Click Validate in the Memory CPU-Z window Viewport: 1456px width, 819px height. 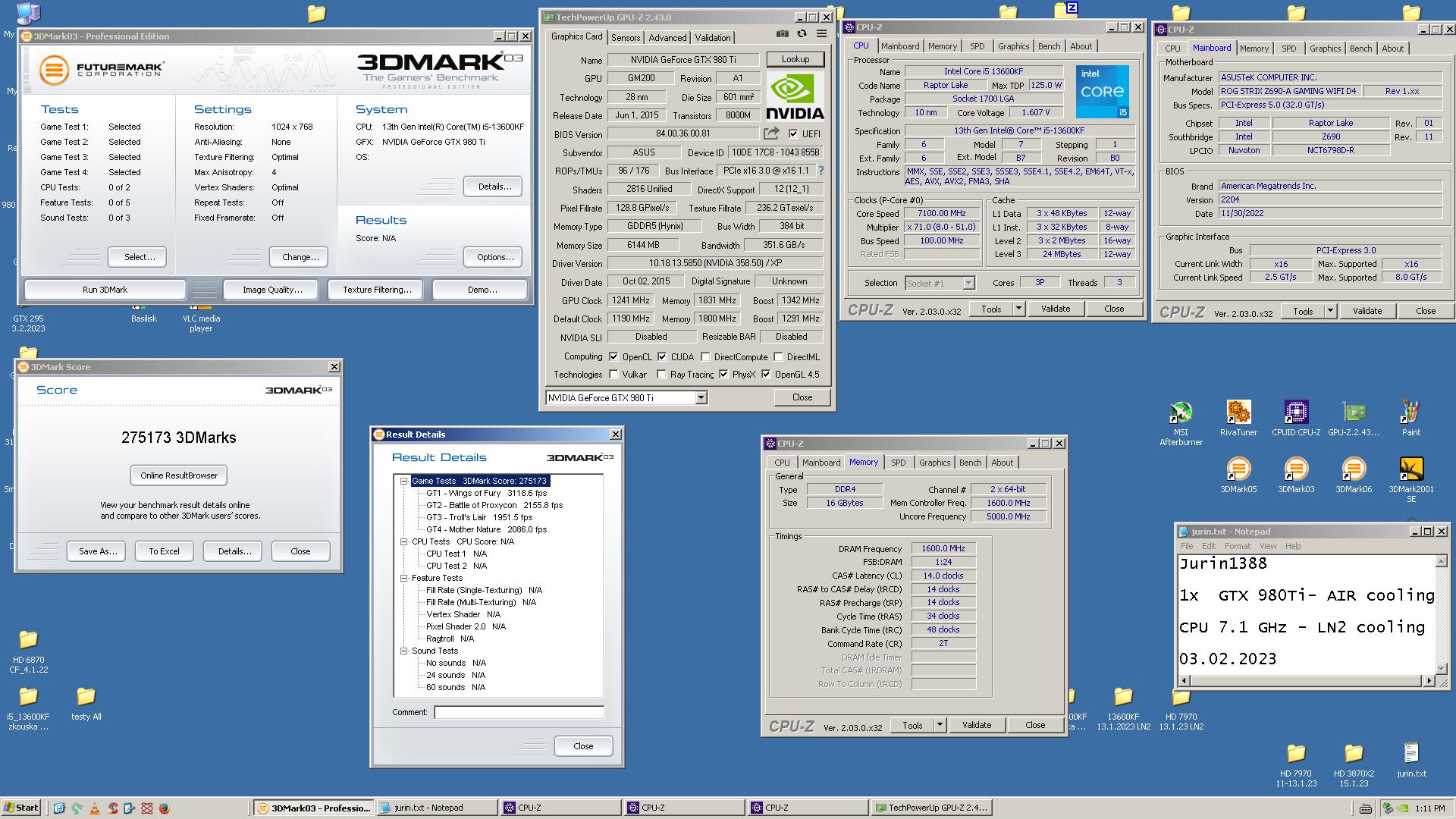977,725
